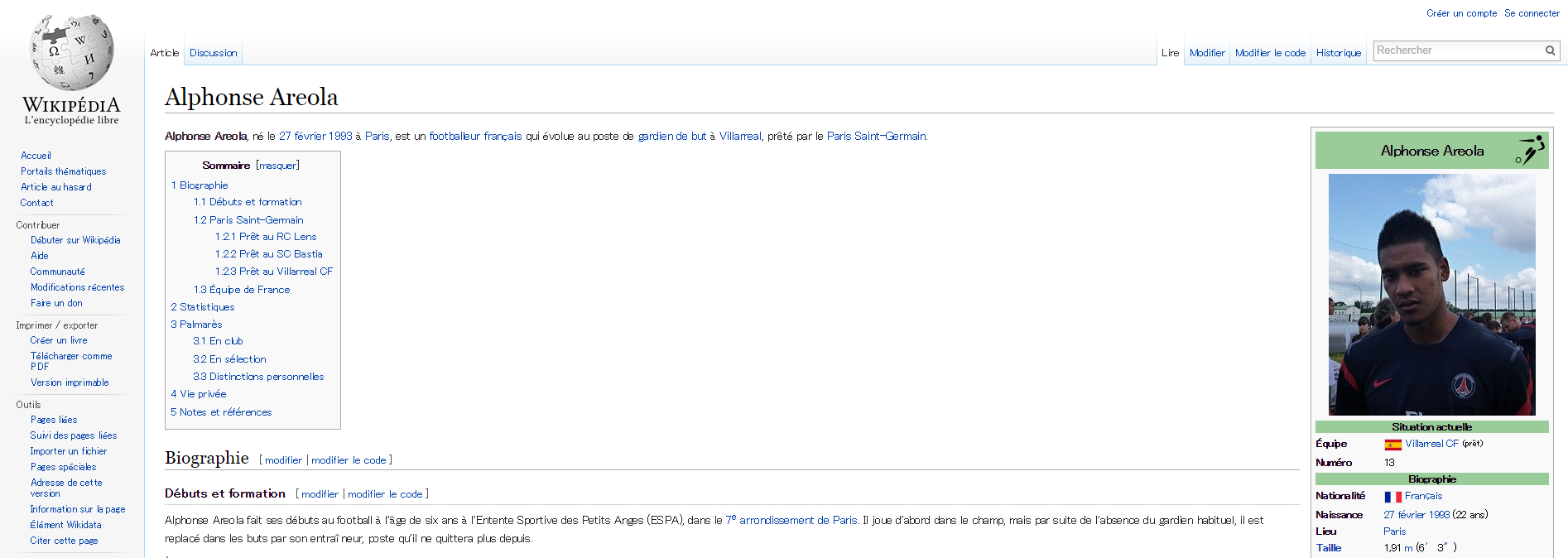Click the search magnifying glass icon

click(1550, 51)
